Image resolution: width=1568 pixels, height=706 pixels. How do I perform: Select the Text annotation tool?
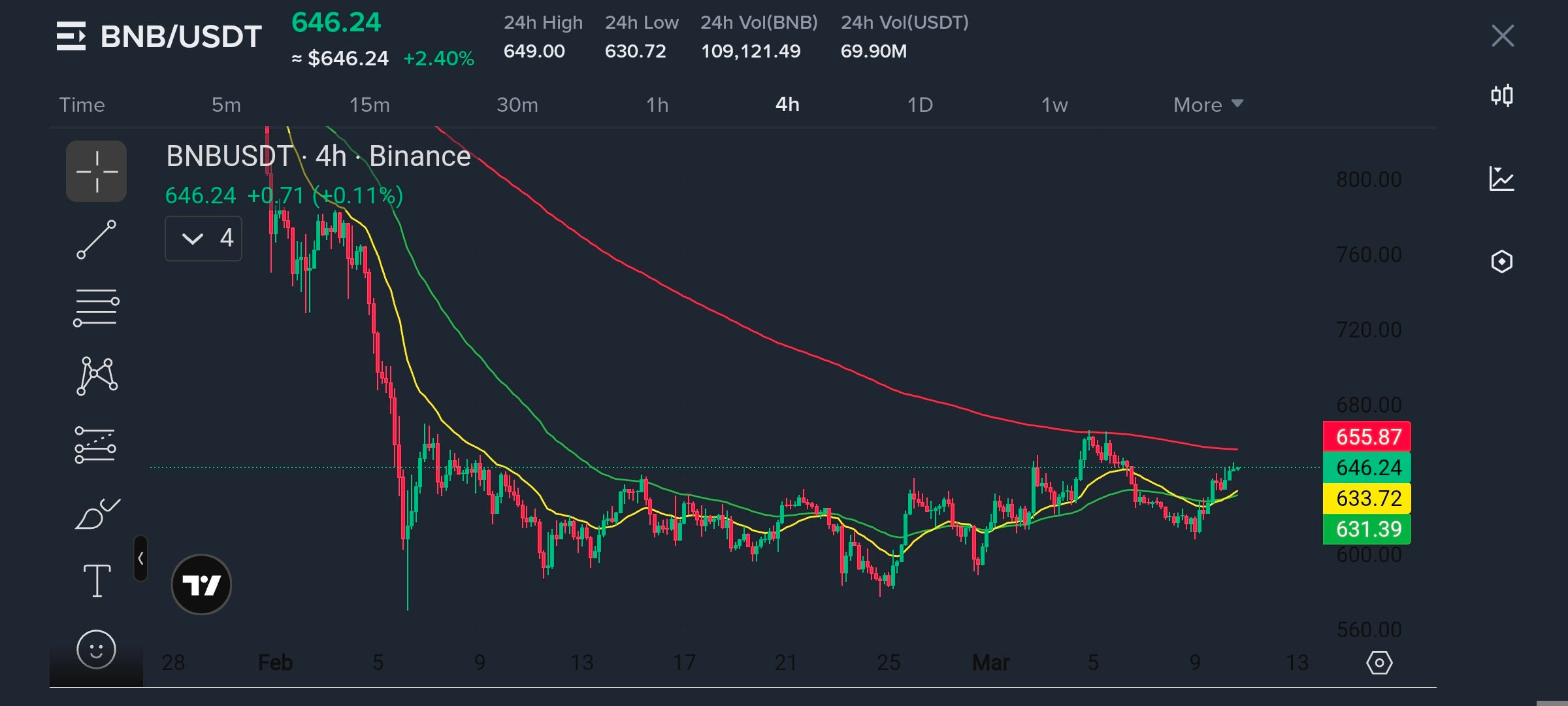[97, 580]
